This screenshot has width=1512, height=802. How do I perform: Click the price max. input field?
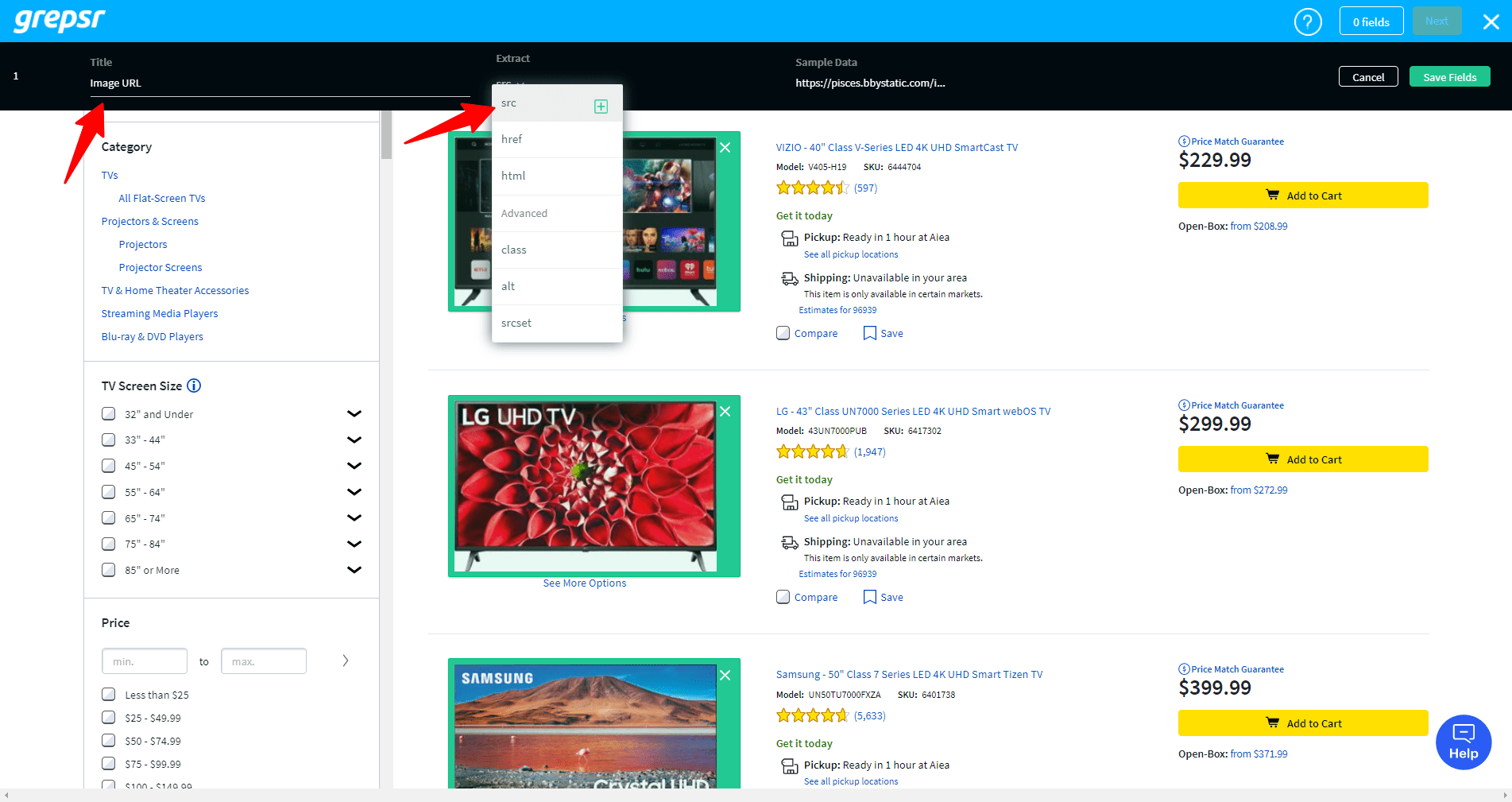click(264, 661)
